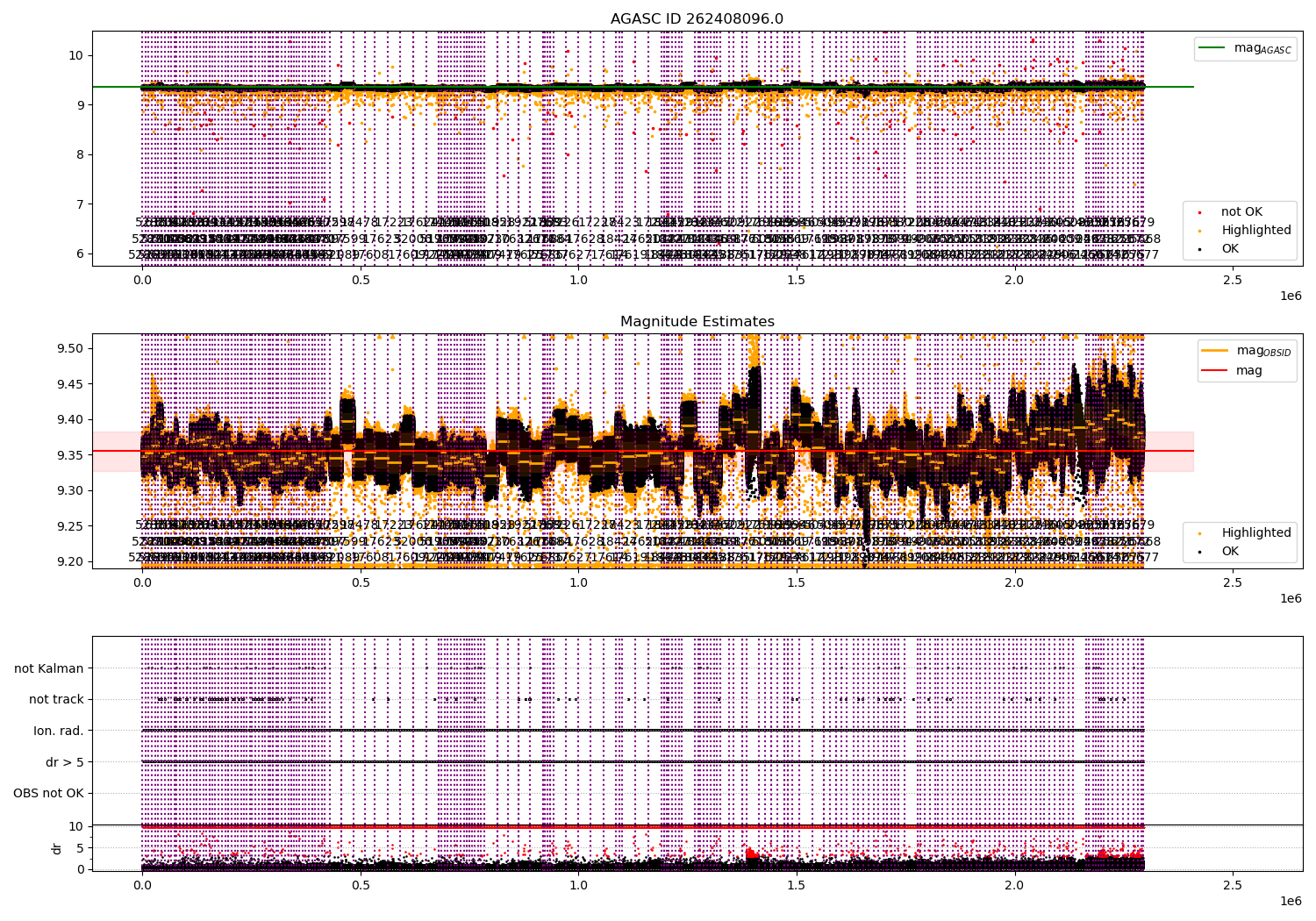Select the mag AGASC legend label
This screenshot has width=1316, height=921.
[1262, 48]
